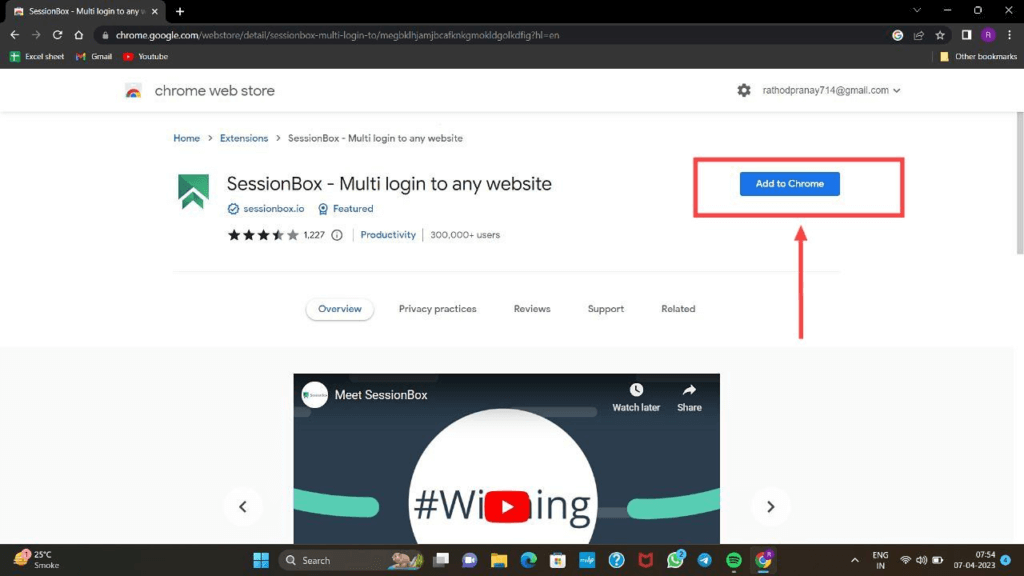Close the SessionBox browser tab
This screenshot has width=1024, height=576.
(155, 11)
